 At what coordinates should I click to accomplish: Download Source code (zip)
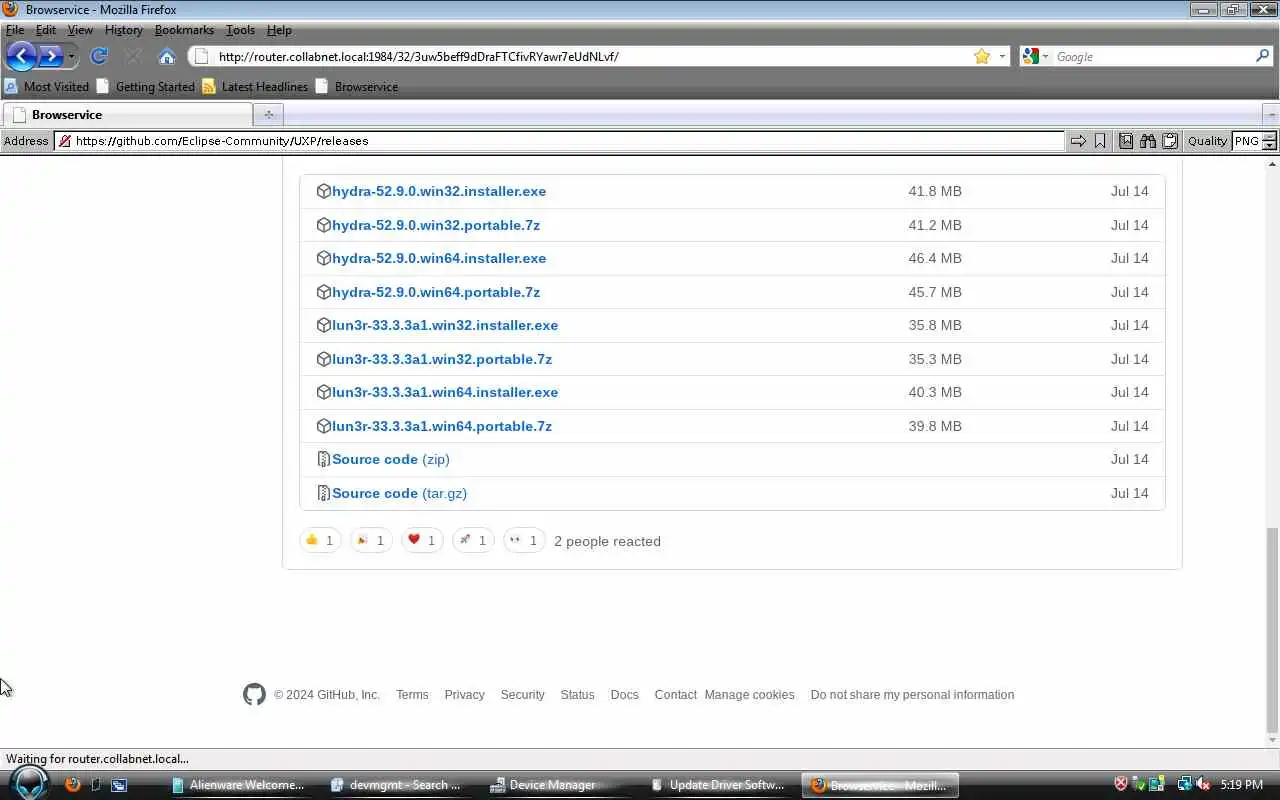tap(391, 459)
